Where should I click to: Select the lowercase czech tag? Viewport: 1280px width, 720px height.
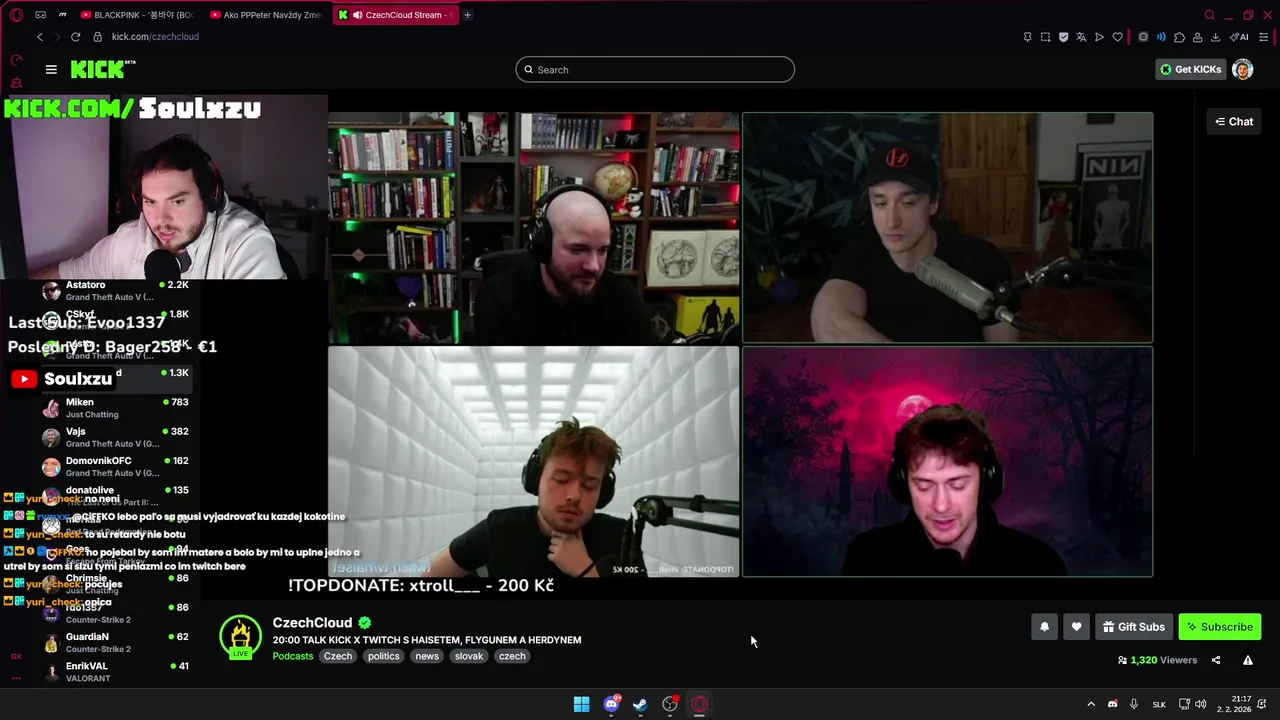pos(512,656)
